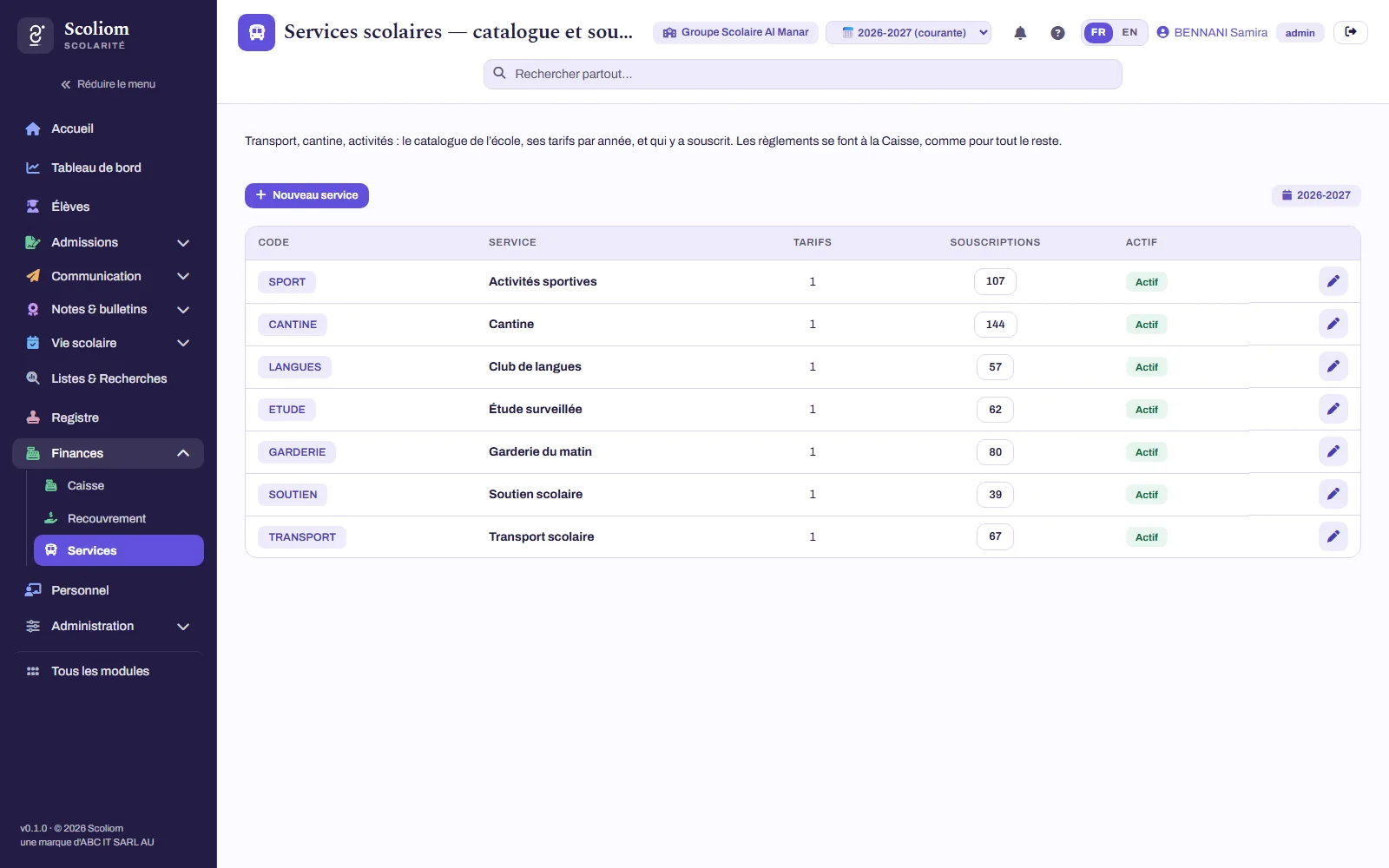This screenshot has height=868, width=1389.
Task: Open Recouvrement submenu item
Action: coord(119,518)
